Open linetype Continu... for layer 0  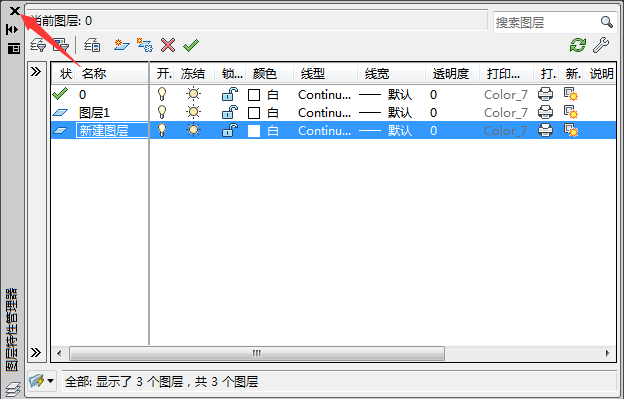pyautogui.click(x=324, y=95)
